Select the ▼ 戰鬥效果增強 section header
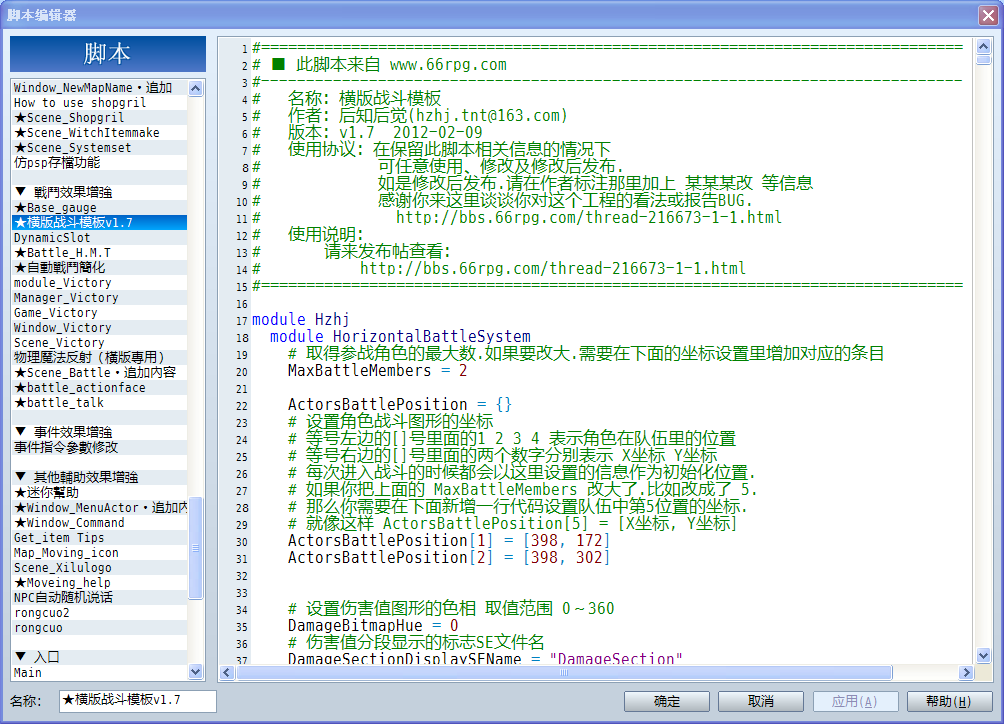1004x724 pixels. 100,193
